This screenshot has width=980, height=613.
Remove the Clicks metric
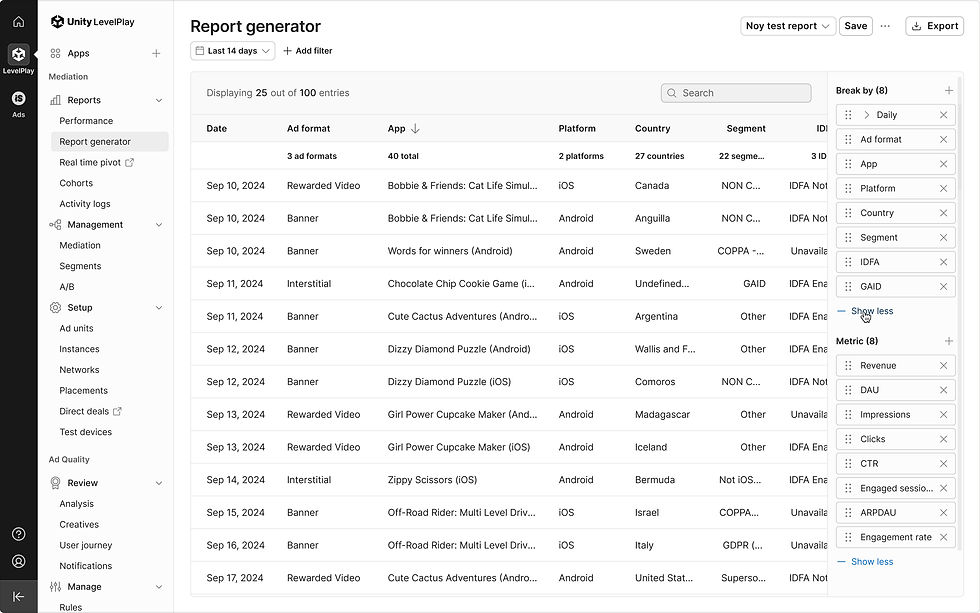tap(944, 439)
